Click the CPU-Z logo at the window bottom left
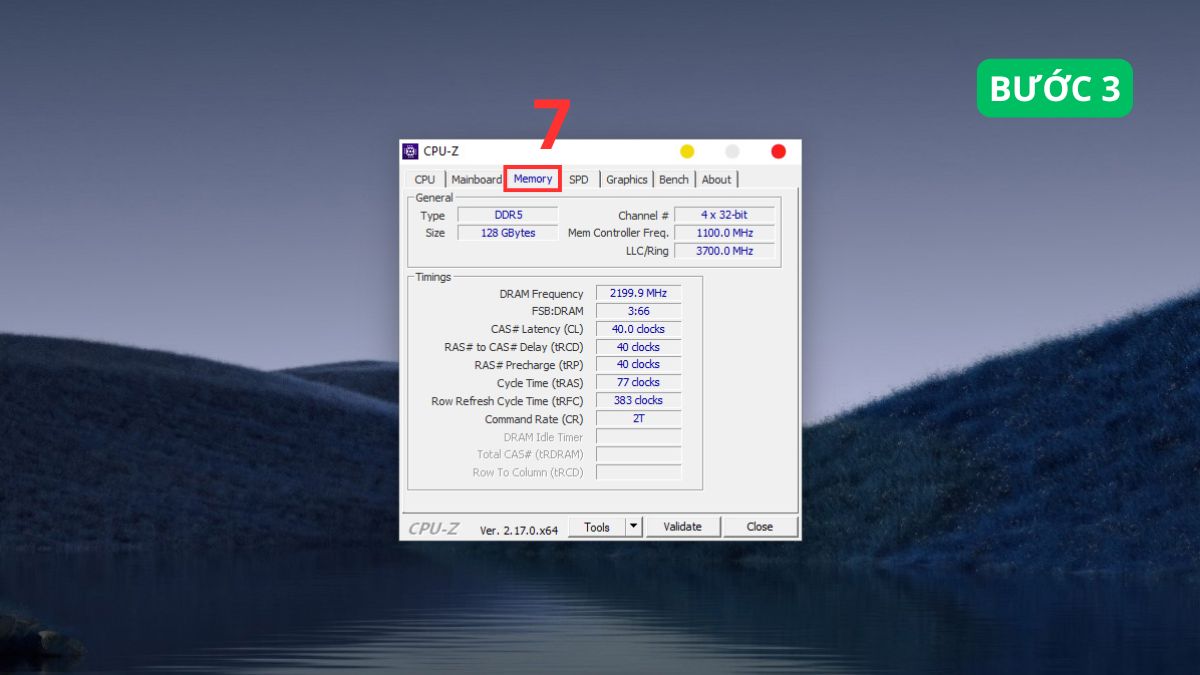Screen dimensions: 1200x675 [436, 526]
